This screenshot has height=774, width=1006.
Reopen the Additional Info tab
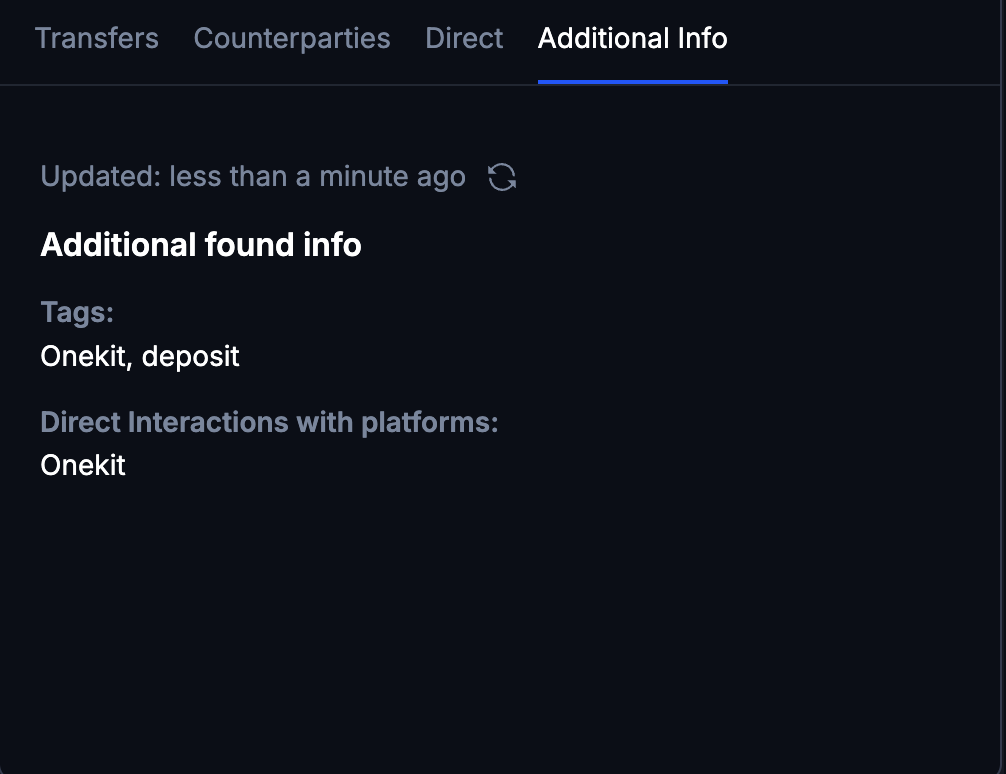tap(632, 38)
